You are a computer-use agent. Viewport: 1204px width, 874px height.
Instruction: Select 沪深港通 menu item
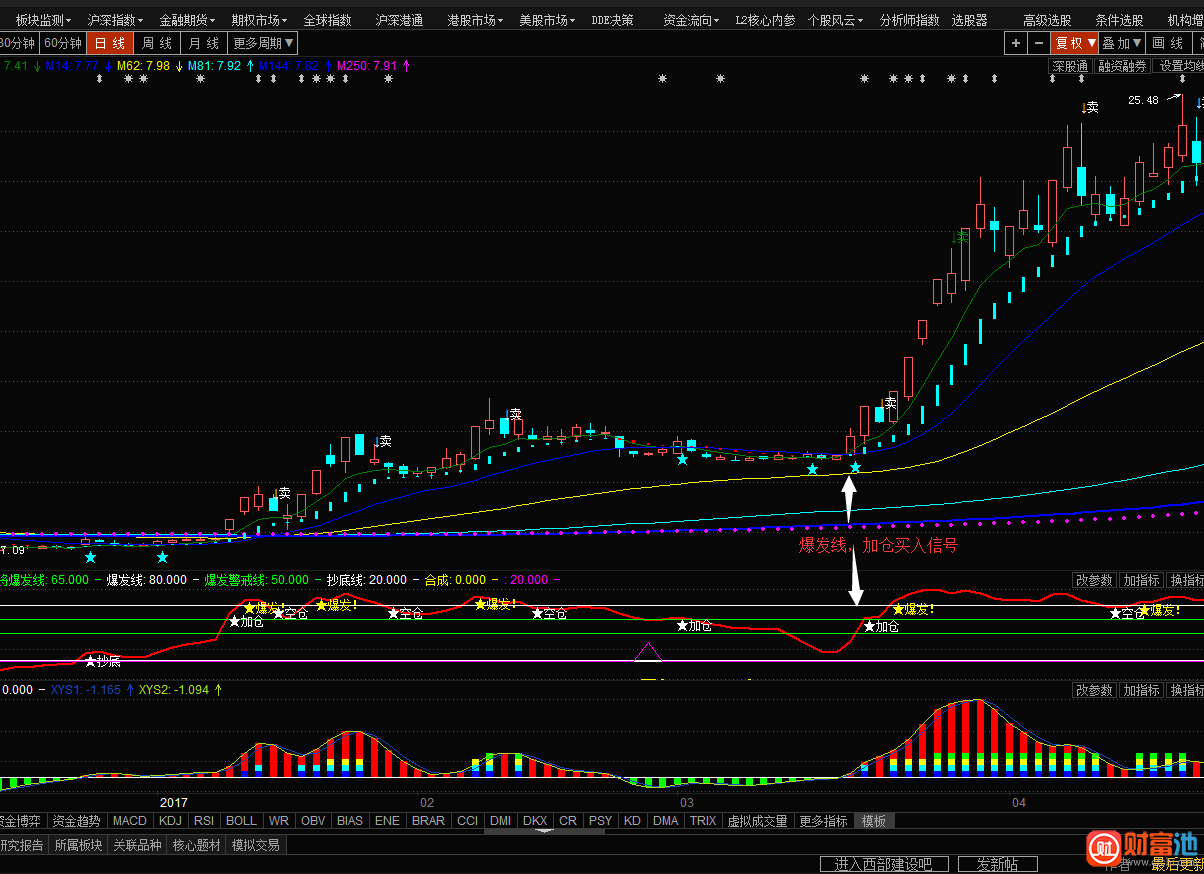399,20
